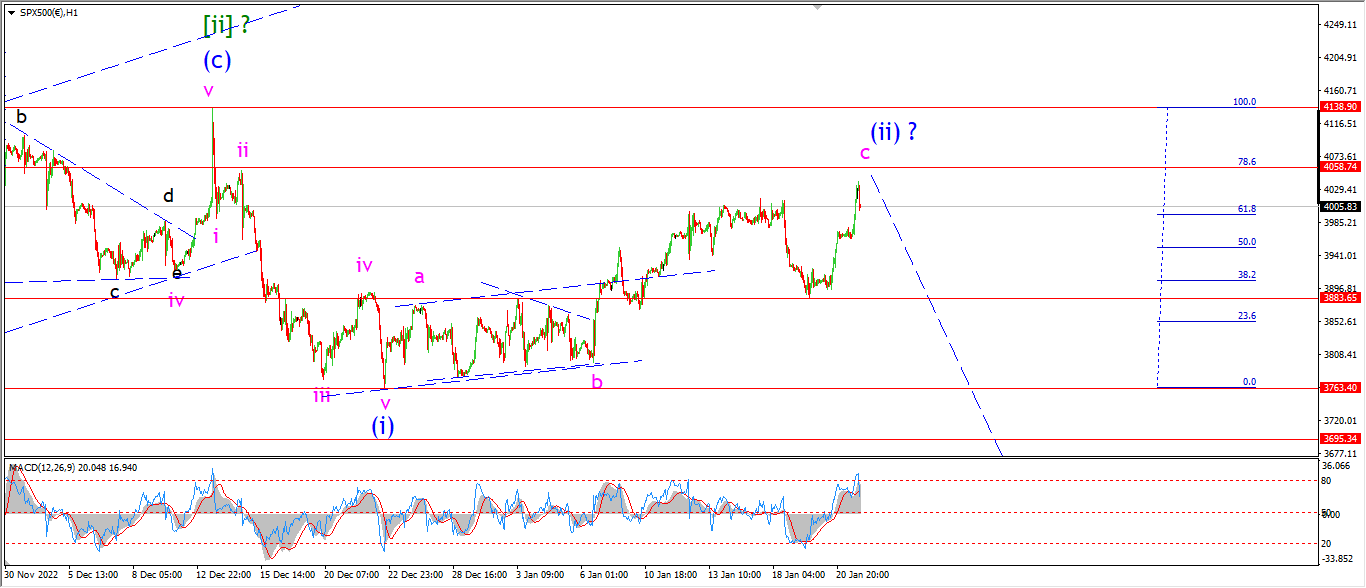1366x588 pixels.
Task: Open the arrow beside SPX500 symbol title
Action: coord(10,12)
